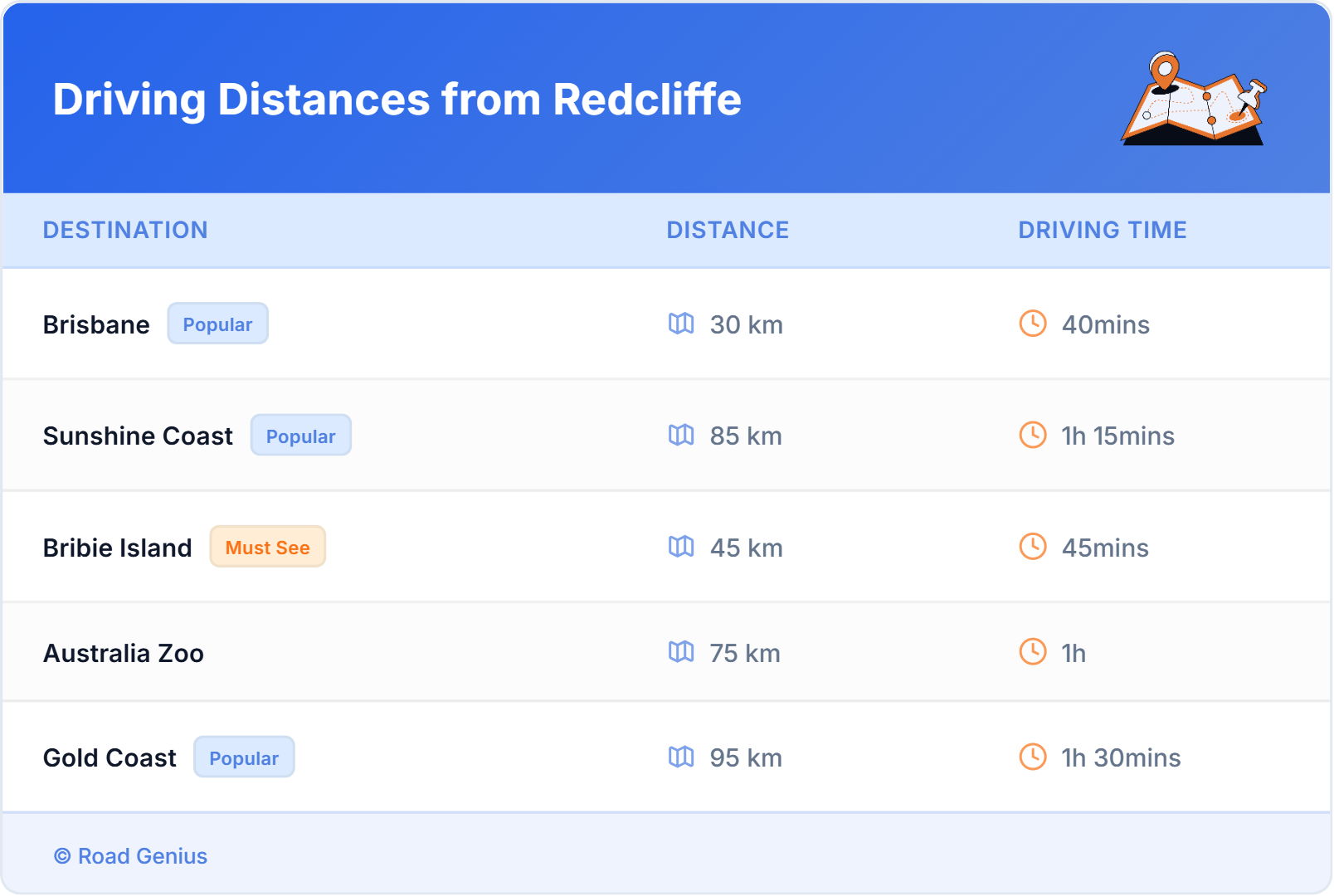Click the folded map illustration in the header

coord(1195,100)
